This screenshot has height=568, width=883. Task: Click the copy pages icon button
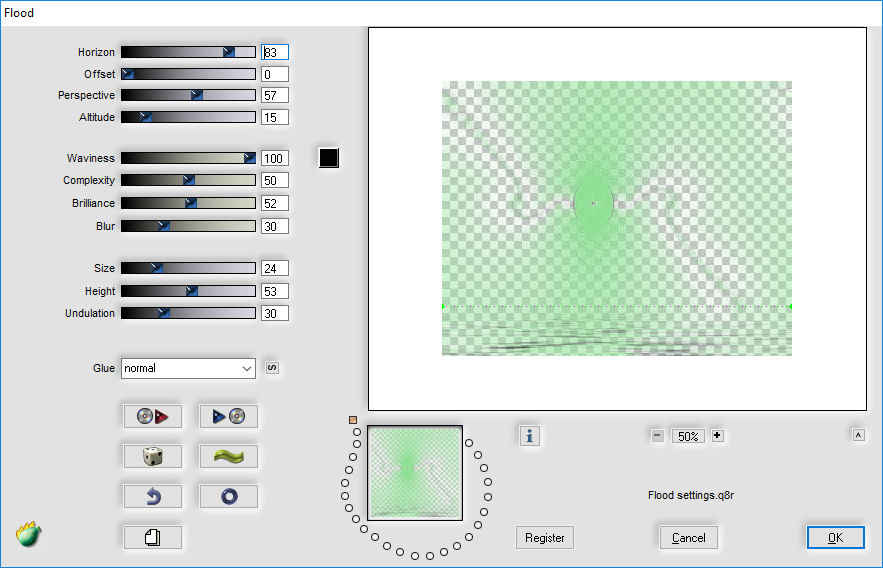(153, 537)
